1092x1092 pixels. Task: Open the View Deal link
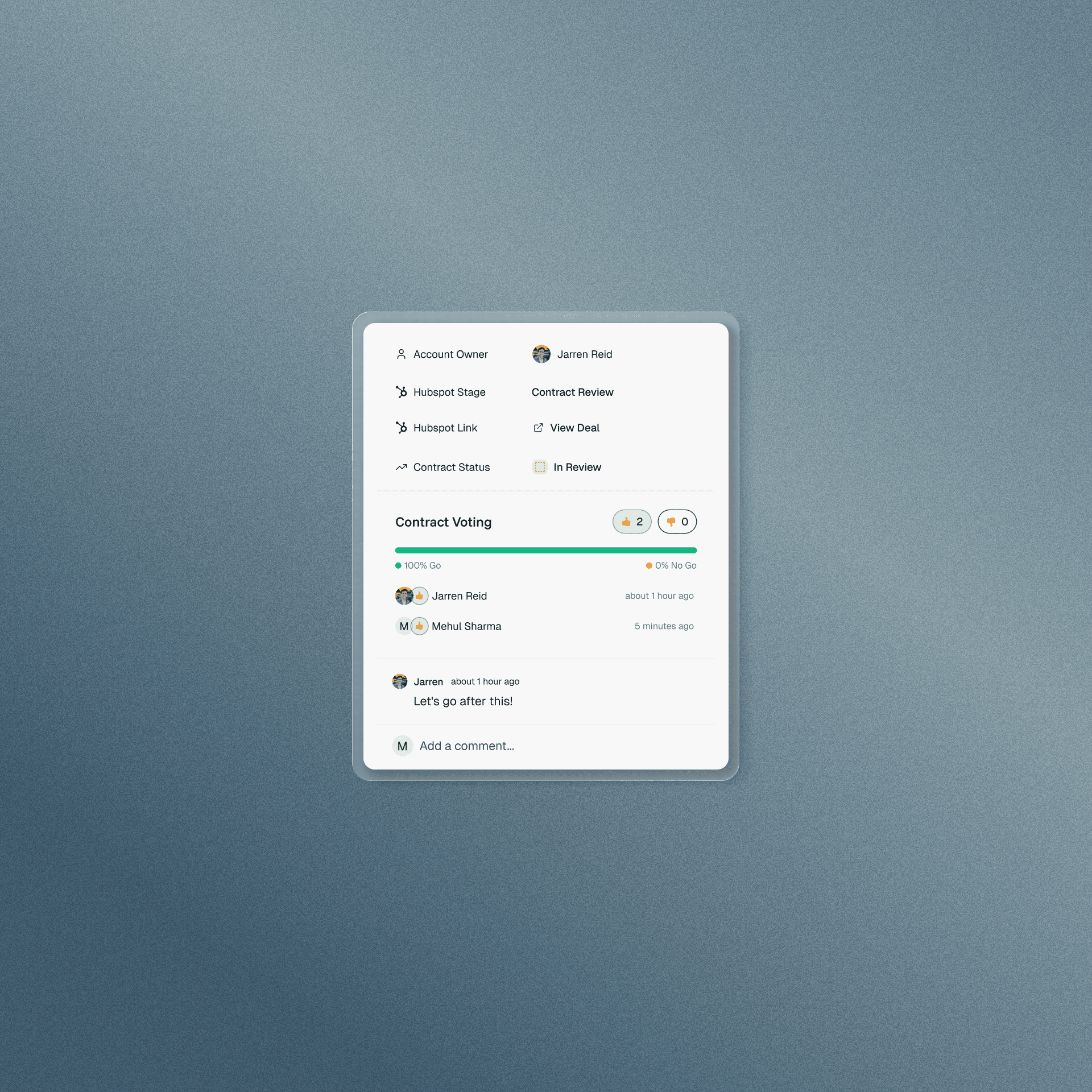click(x=574, y=428)
